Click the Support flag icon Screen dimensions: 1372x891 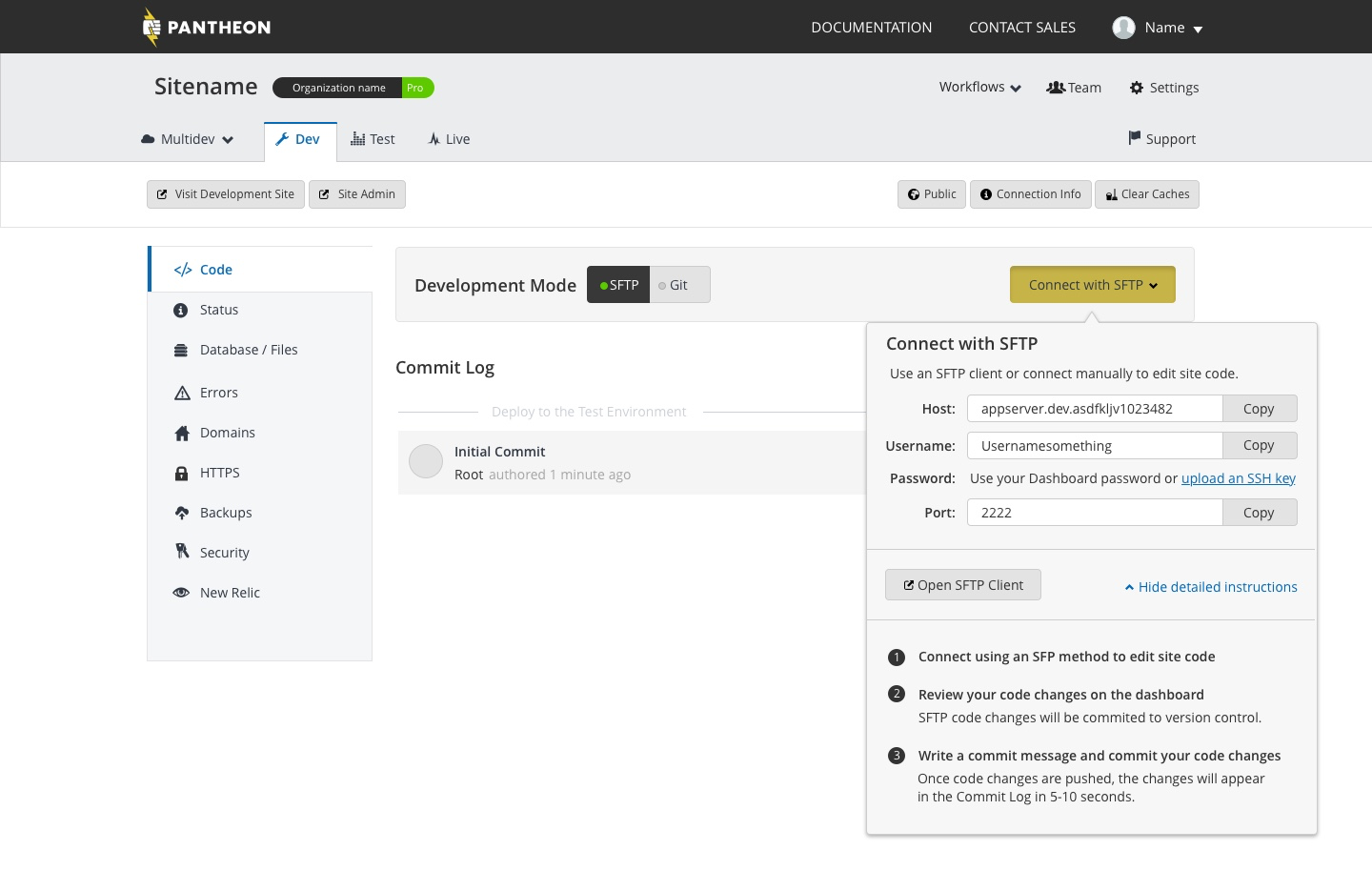point(1134,138)
